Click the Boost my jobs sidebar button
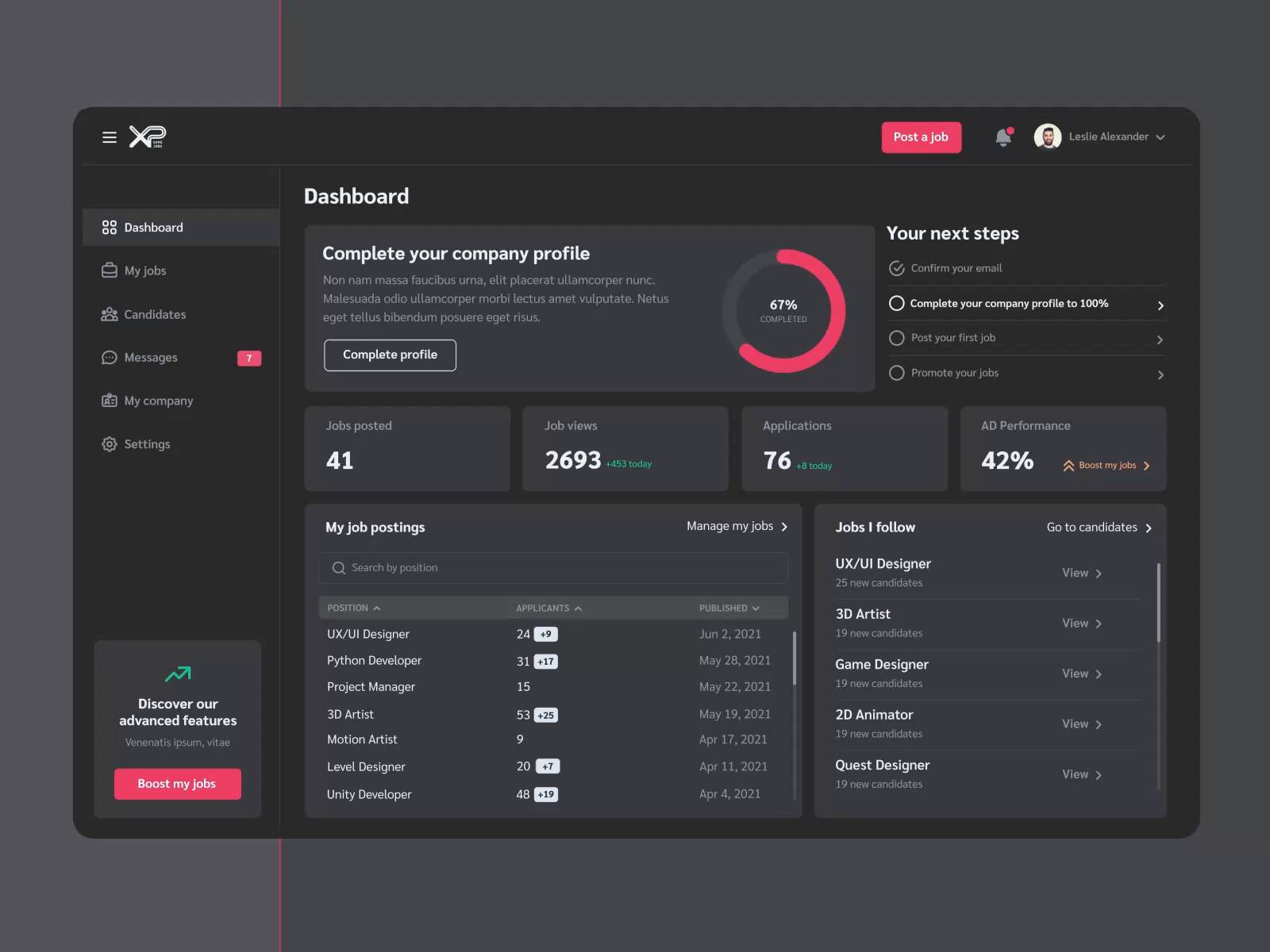This screenshot has width=1270, height=952. tap(178, 784)
